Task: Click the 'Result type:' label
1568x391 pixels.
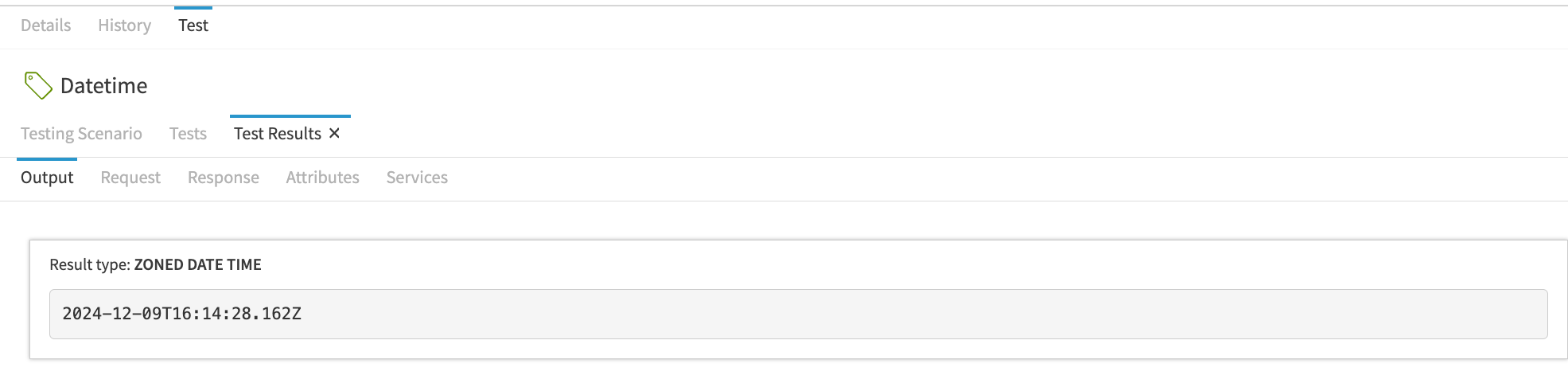Action: click(x=90, y=265)
